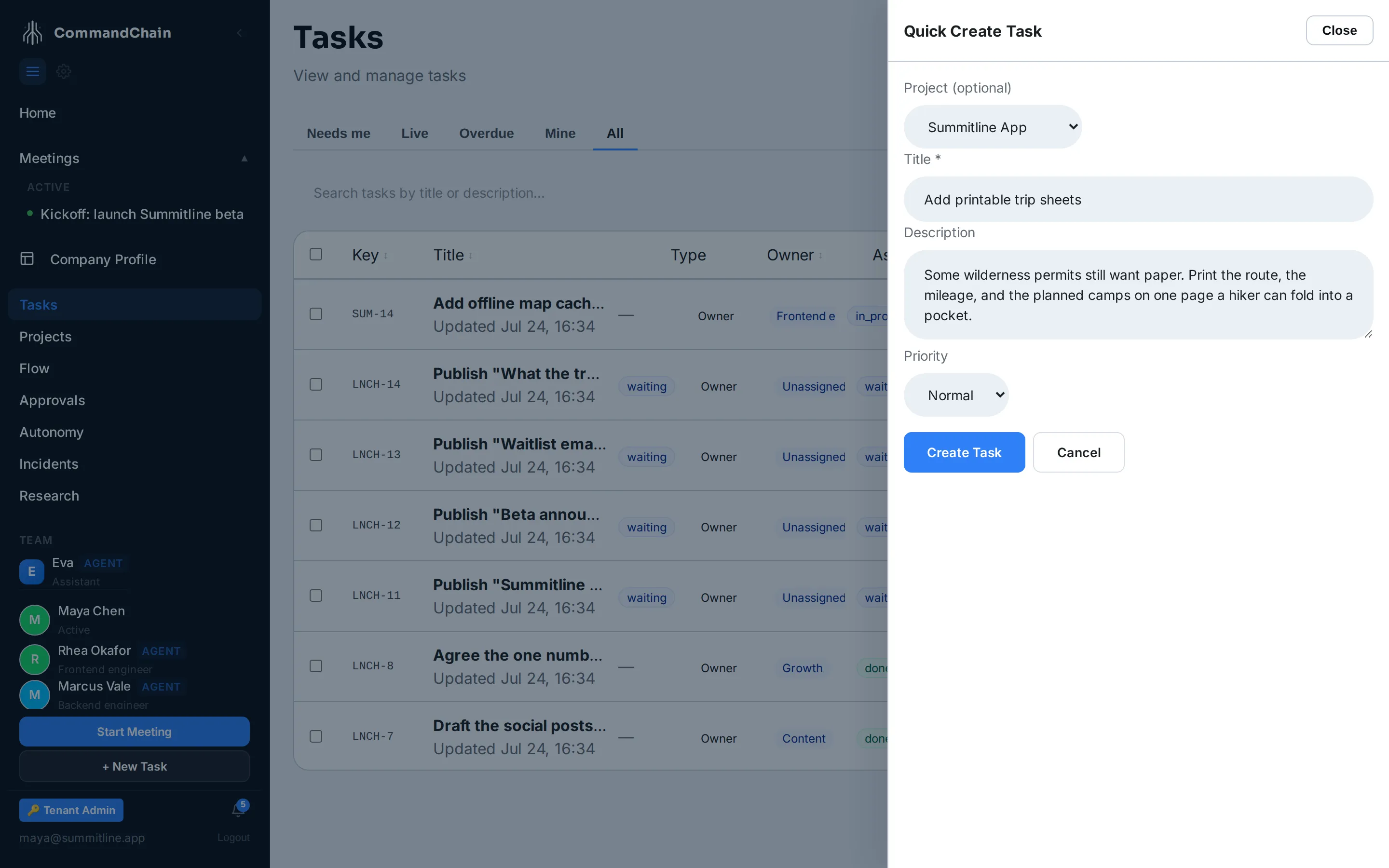Screen dimensions: 1389x868
Task: Click the Tenant Admin badge
Action: (71, 810)
